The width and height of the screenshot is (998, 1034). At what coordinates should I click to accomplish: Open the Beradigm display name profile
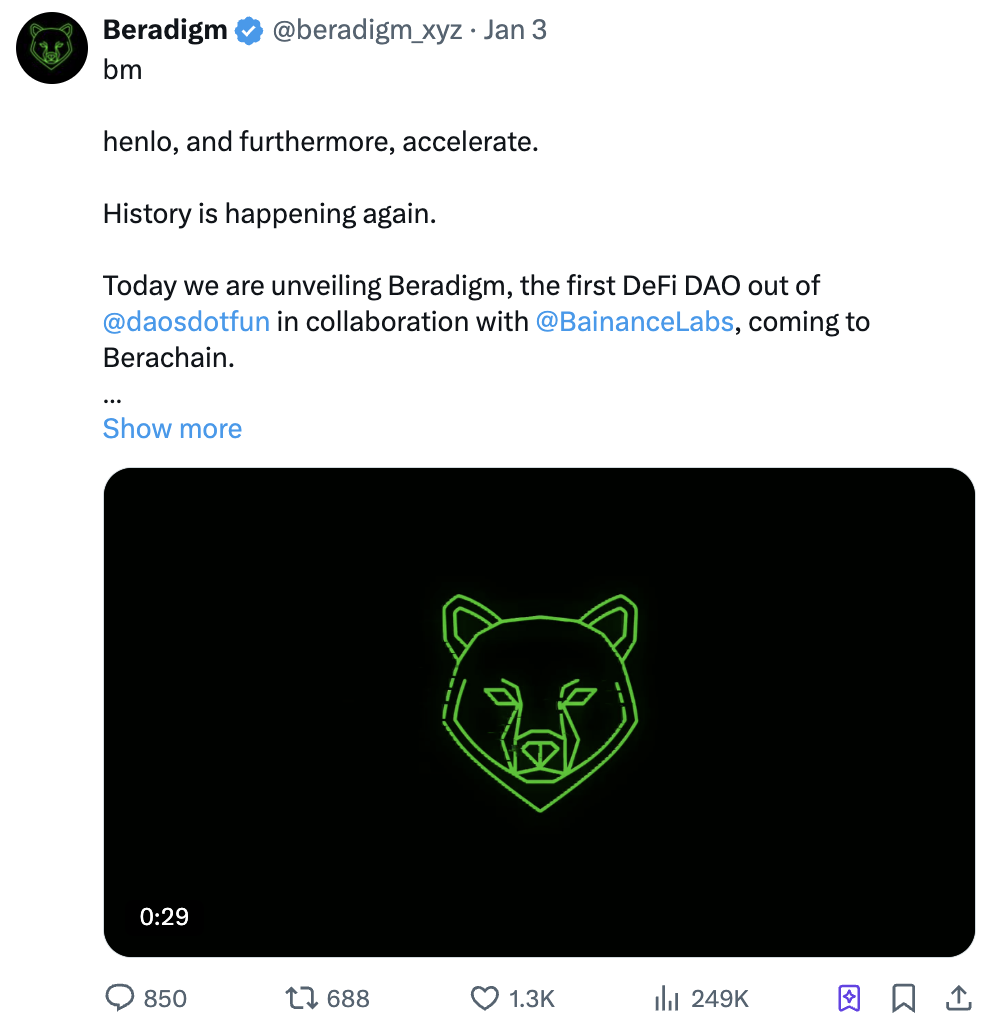coord(165,30)
